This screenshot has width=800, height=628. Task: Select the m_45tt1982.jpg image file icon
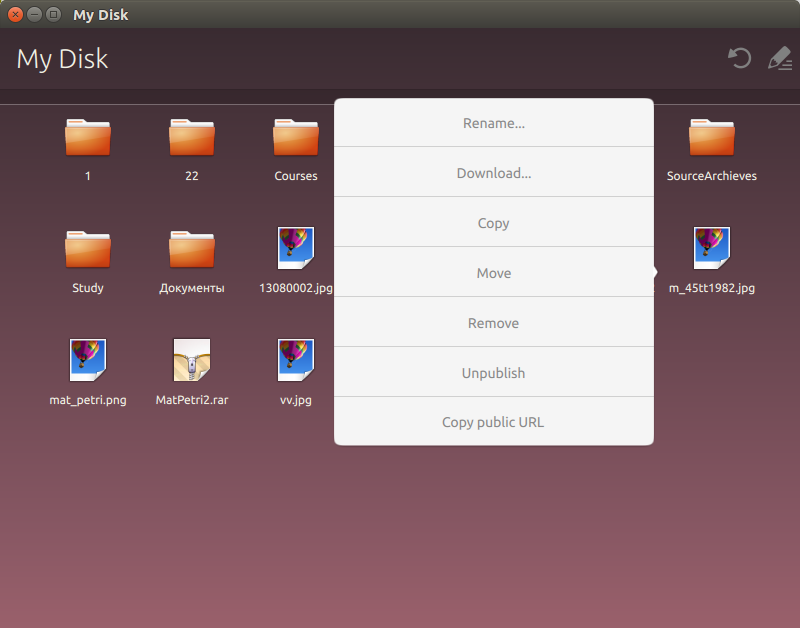pyautogui.click(x=712, y=248)
